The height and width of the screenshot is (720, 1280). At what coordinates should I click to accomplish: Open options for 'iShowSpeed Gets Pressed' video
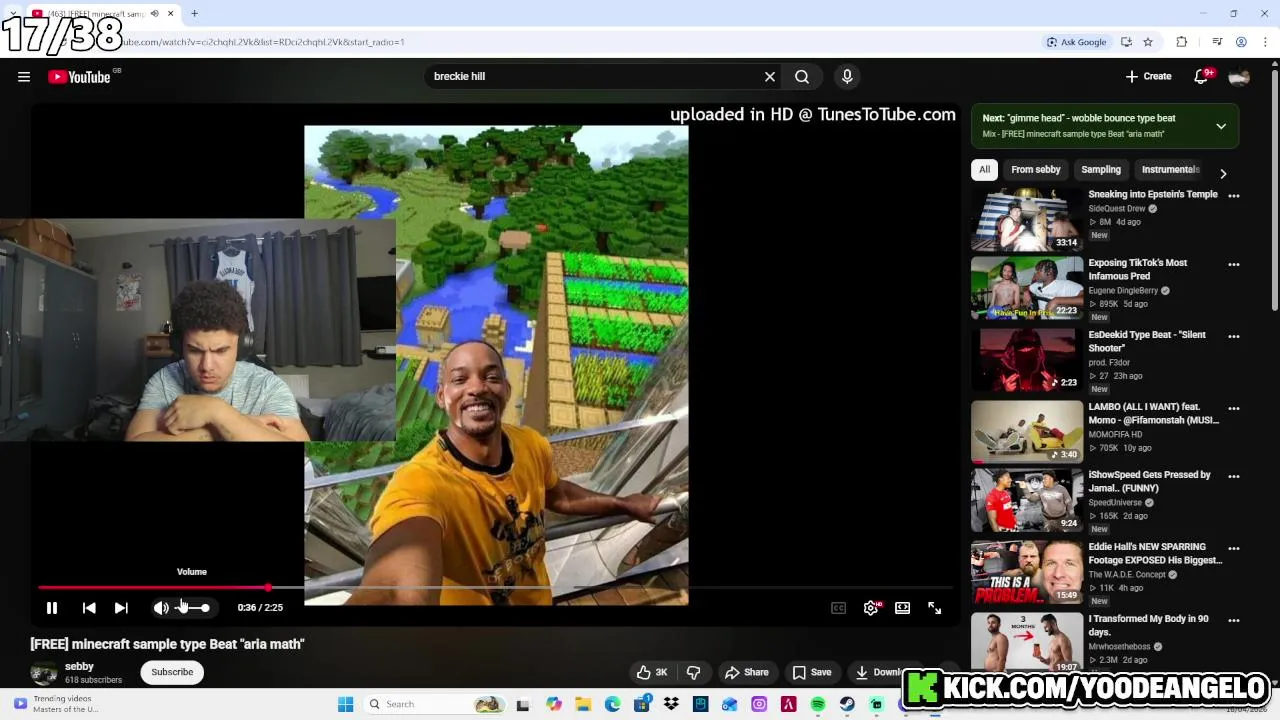[1234, 477]
